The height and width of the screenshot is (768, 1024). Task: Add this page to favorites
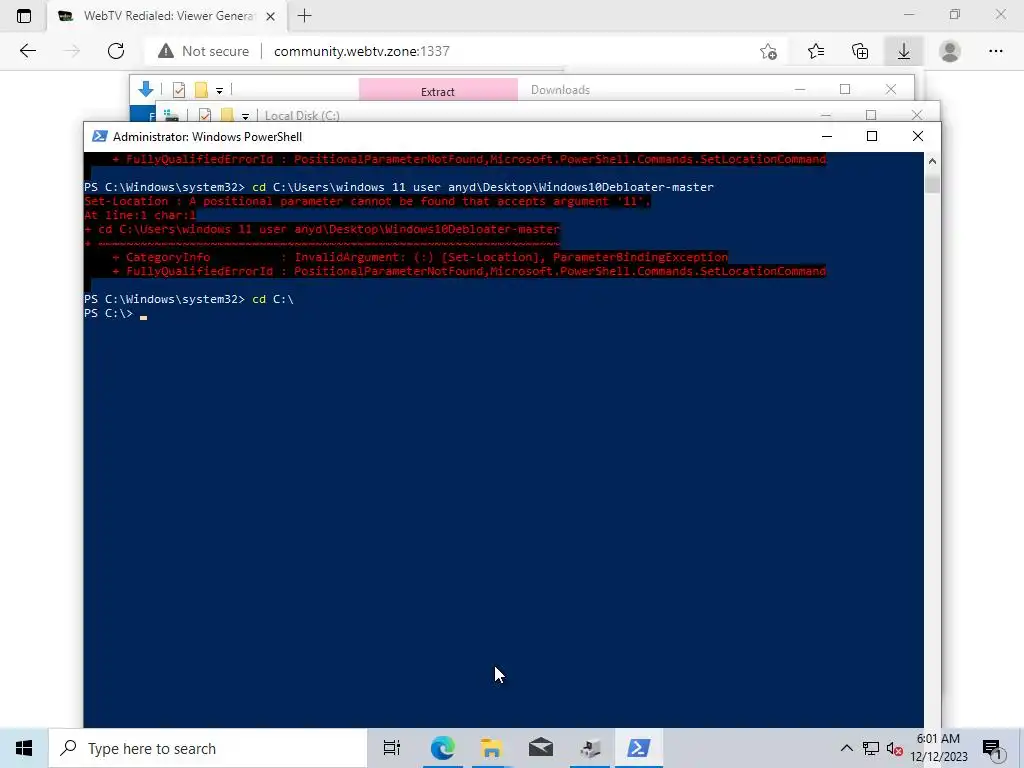[769, 51]
